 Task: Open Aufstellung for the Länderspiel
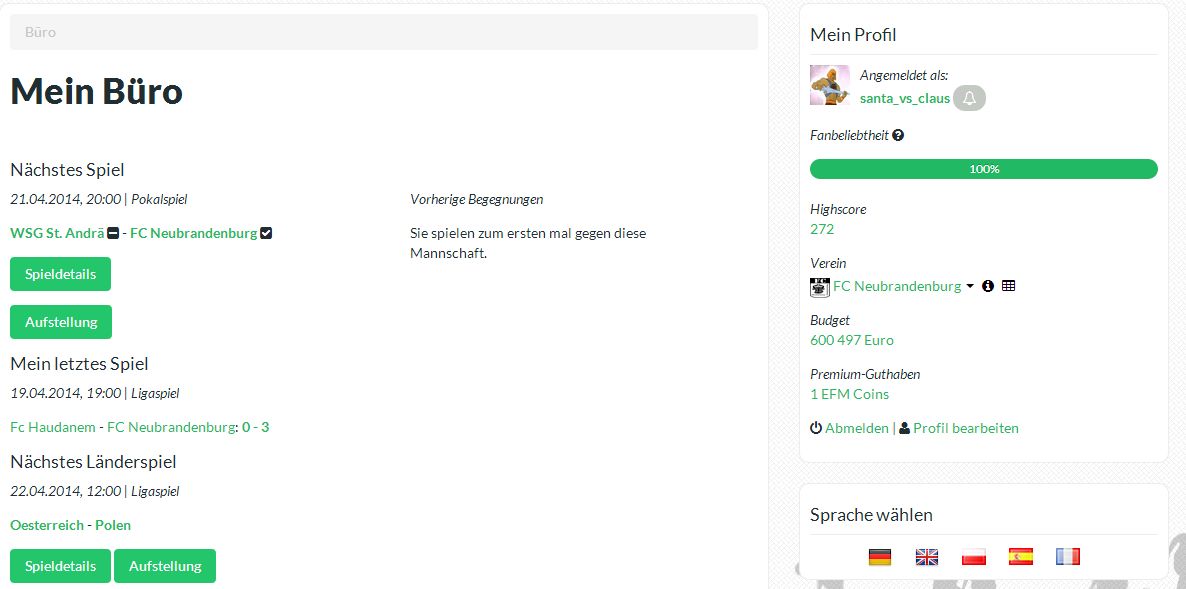(165, 566)
